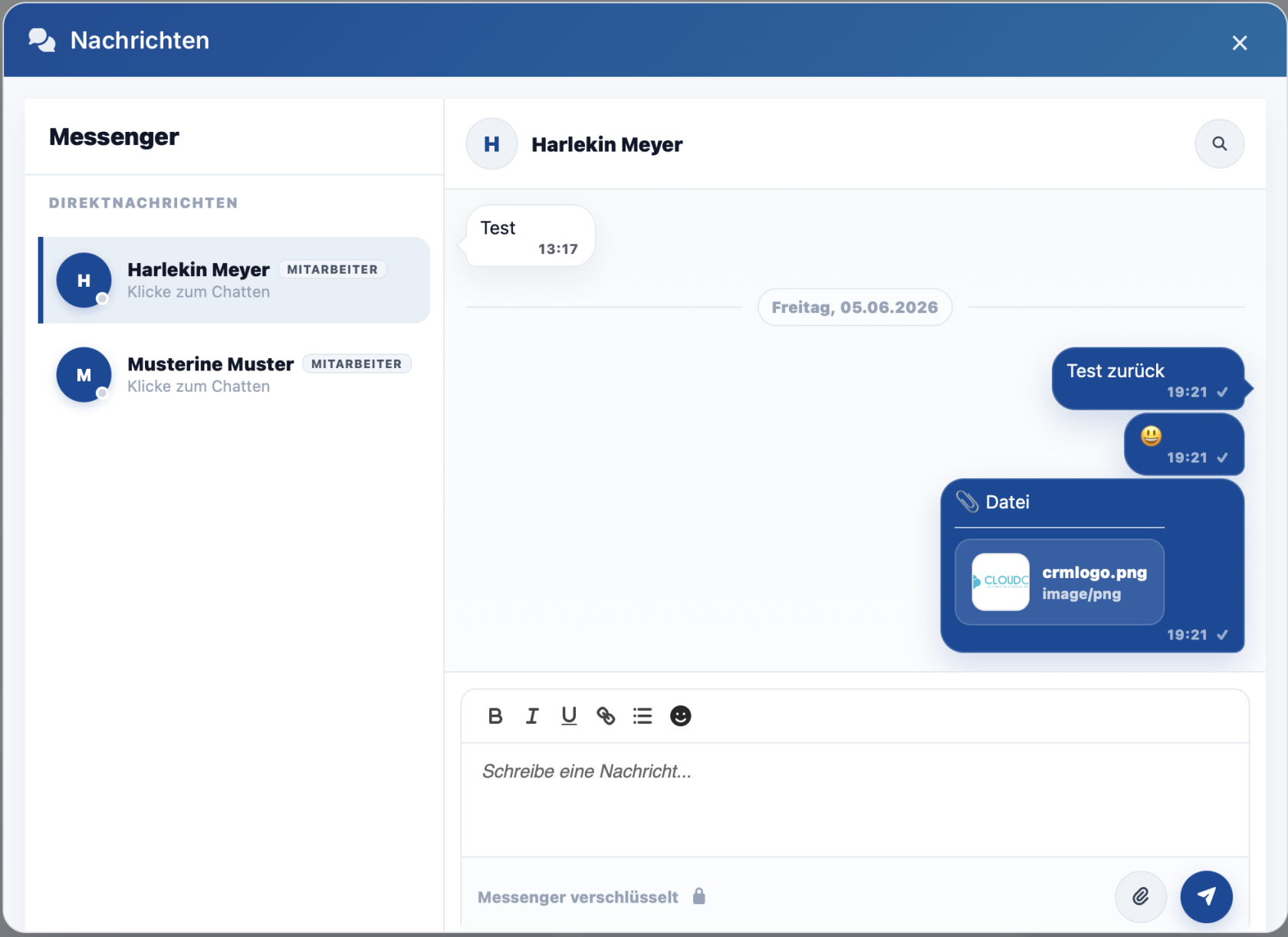Click the 'image/png' file type label
1288x937 pixels.
click(1081, 594)
